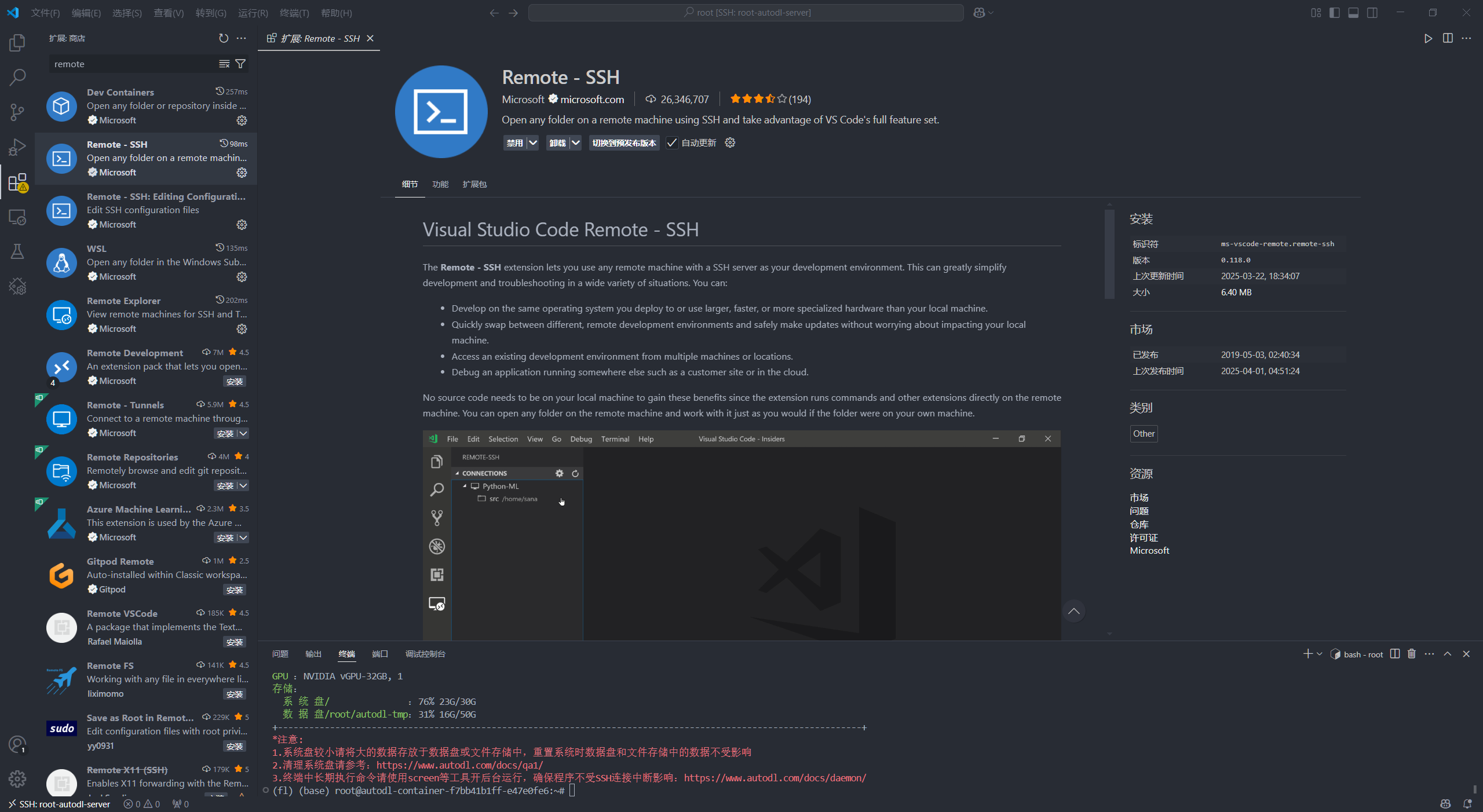Viewport: 1483px width, 812px height.
Task: Refresh the extensions marketplace list
Action: pos(224,38)
